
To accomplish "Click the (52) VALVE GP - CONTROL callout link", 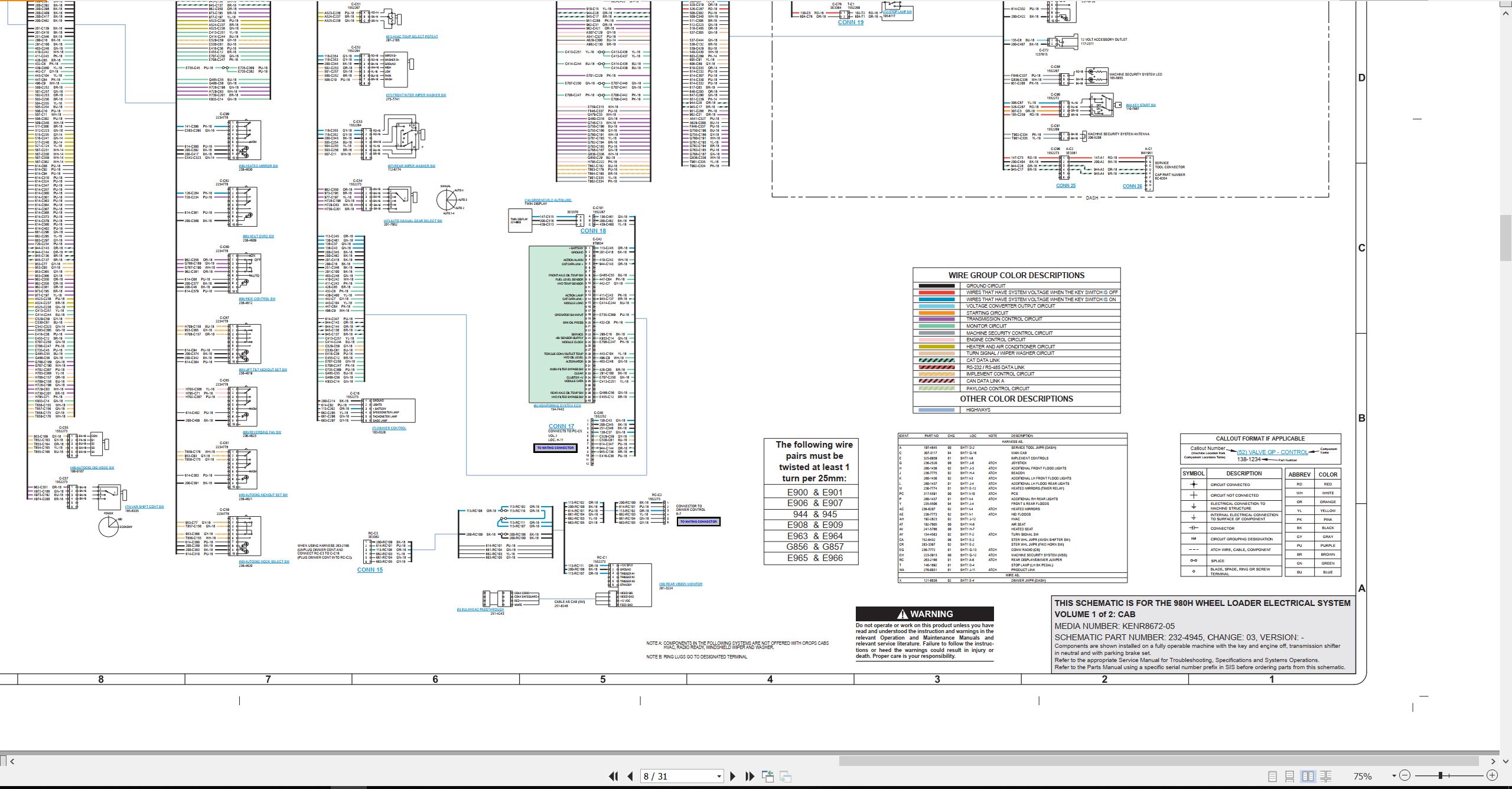I will [1272, 452].
